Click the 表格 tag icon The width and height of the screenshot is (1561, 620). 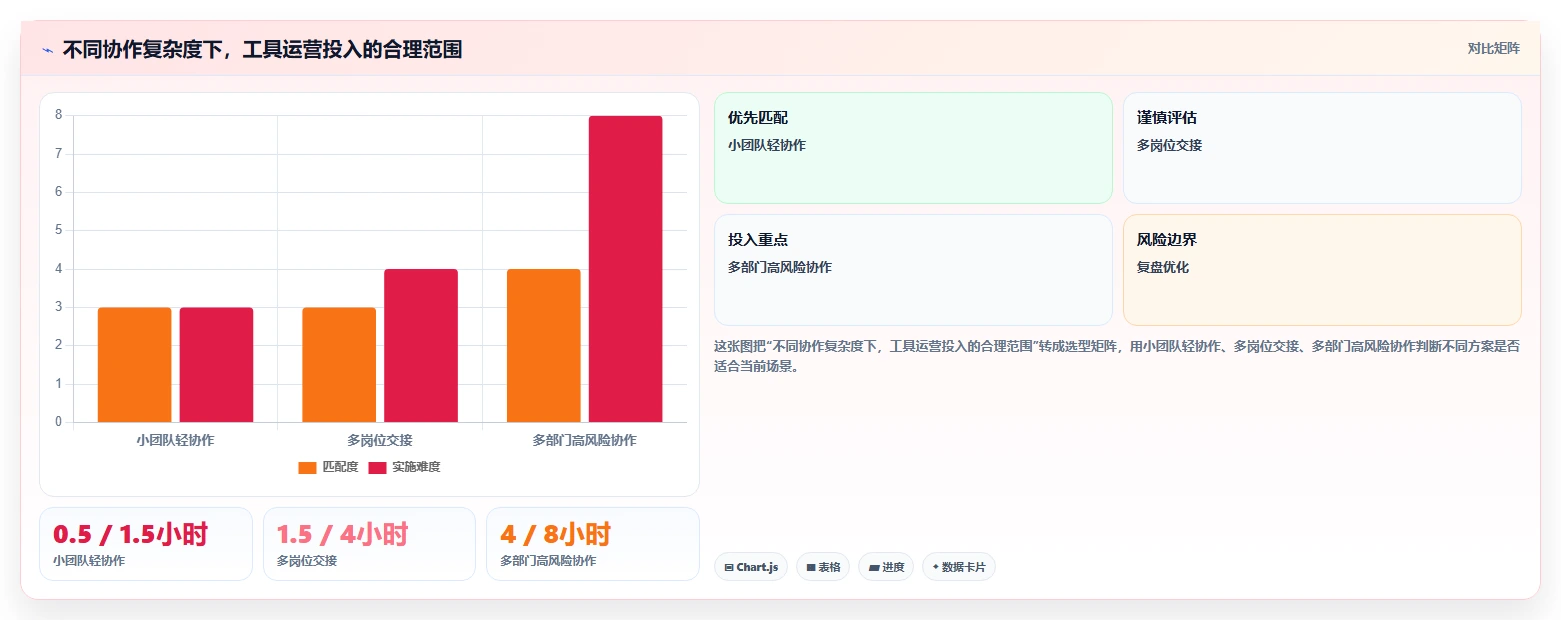pos(811,567)
